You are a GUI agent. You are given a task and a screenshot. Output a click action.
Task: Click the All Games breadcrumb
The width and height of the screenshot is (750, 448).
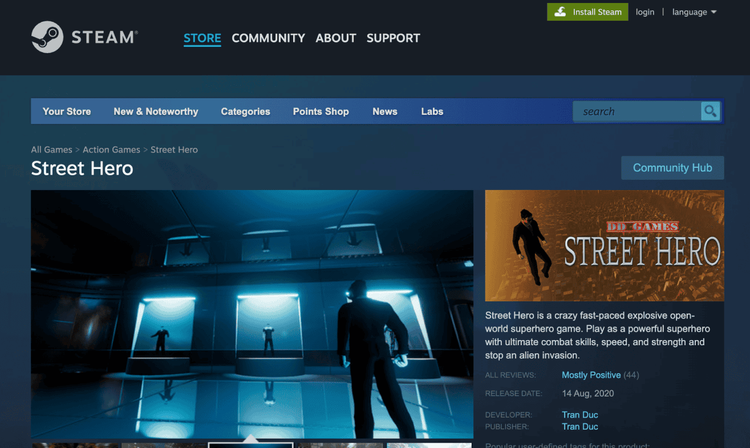pyautogui.click(x=52, y=150)
